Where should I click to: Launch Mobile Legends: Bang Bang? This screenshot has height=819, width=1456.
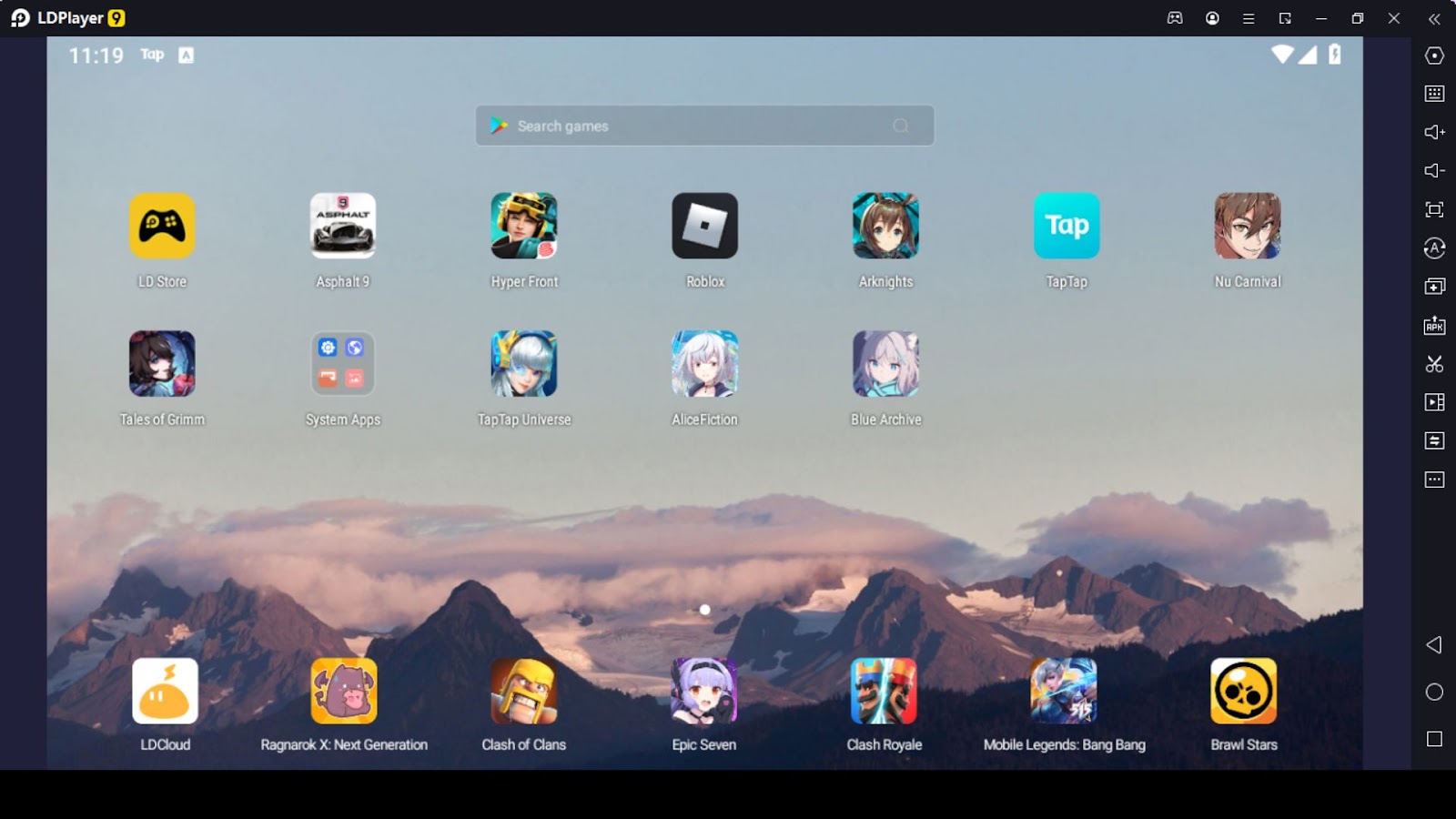pos(1064,691)
